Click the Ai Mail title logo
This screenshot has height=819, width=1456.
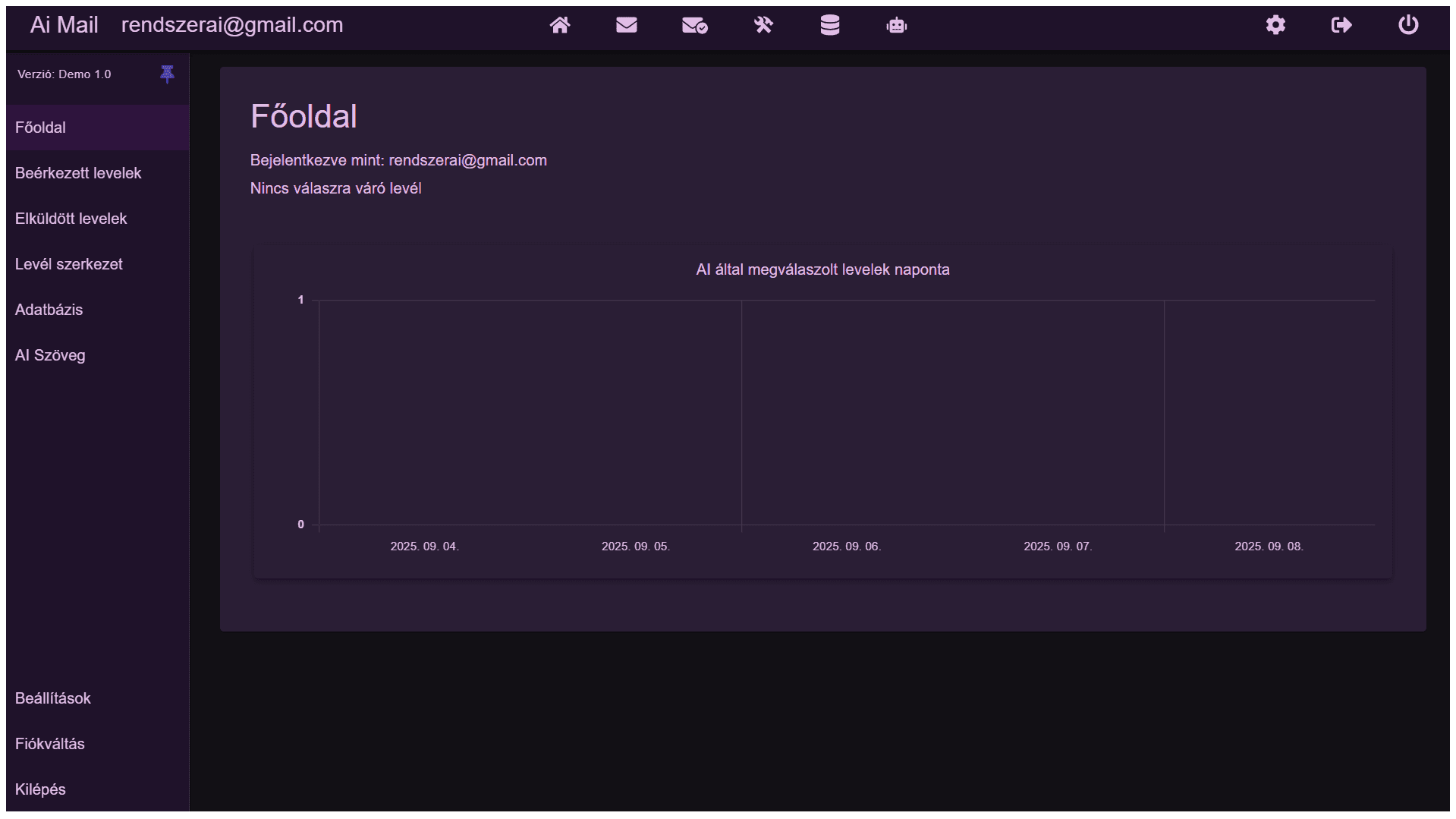click(x=64, y=25)
